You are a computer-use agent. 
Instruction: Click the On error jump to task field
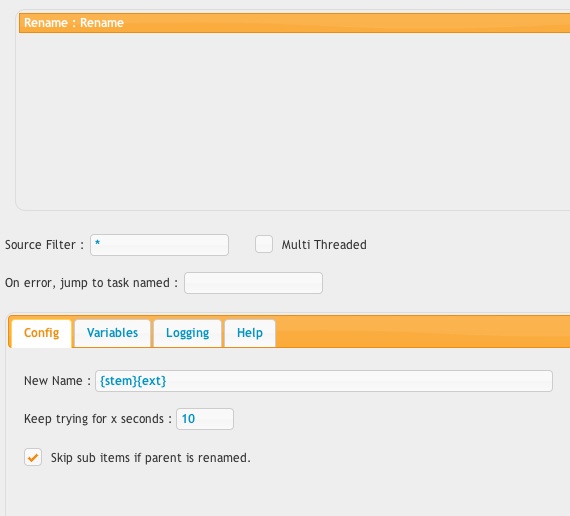coord(253,283)
